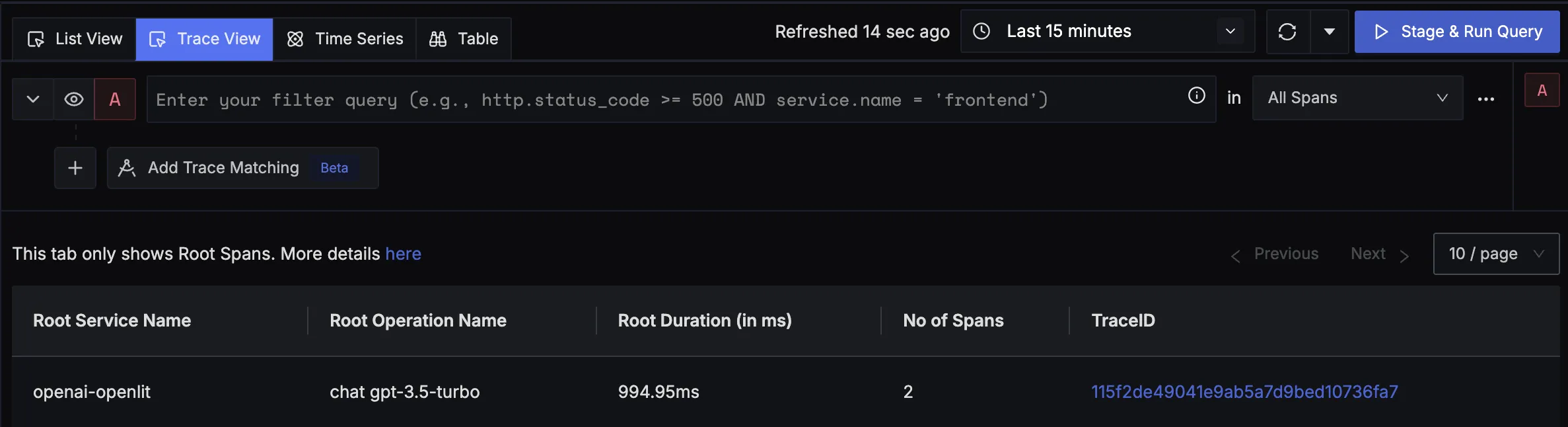Click the Add Trace Matching button
This screenshot has height=427, width=1568.
click(x=223, y=168)
